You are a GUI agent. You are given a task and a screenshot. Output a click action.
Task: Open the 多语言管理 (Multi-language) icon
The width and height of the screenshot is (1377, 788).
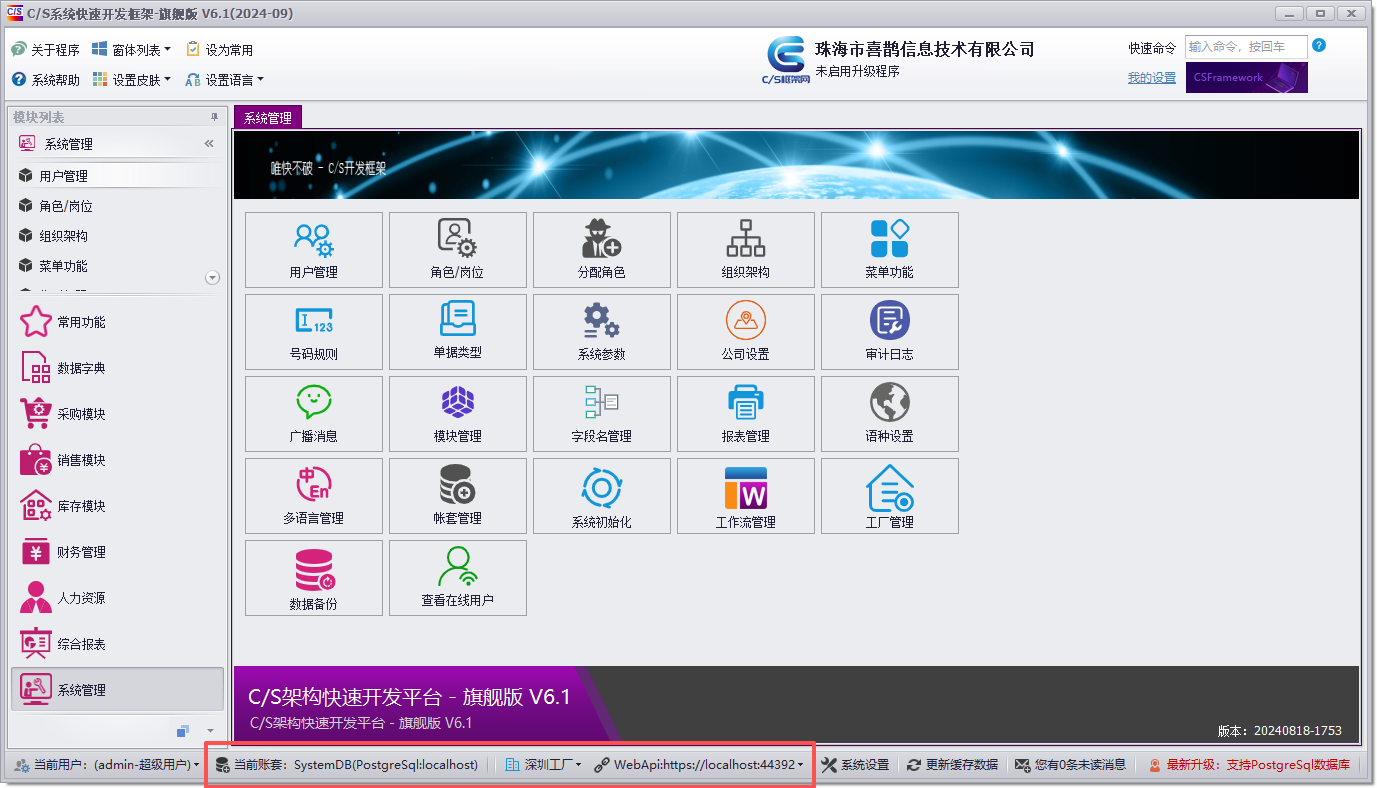point(313,495)
